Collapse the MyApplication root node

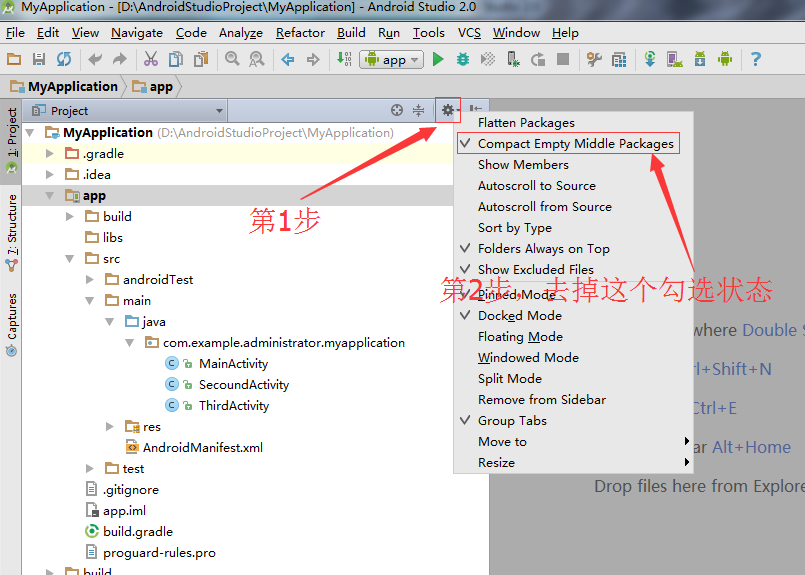[30, 133]
